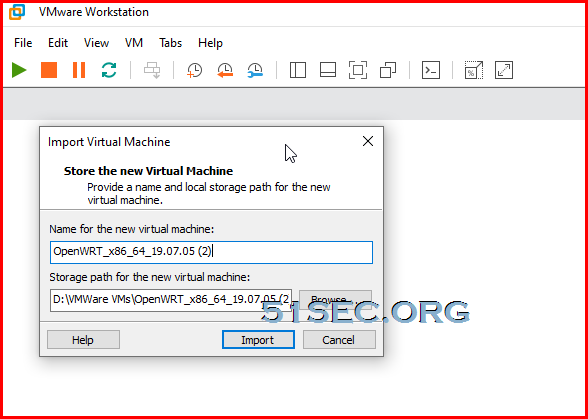Toggle the thumbnail bar panel icon
The height and width of the screenshot is (419, 588).
[328, 70]
